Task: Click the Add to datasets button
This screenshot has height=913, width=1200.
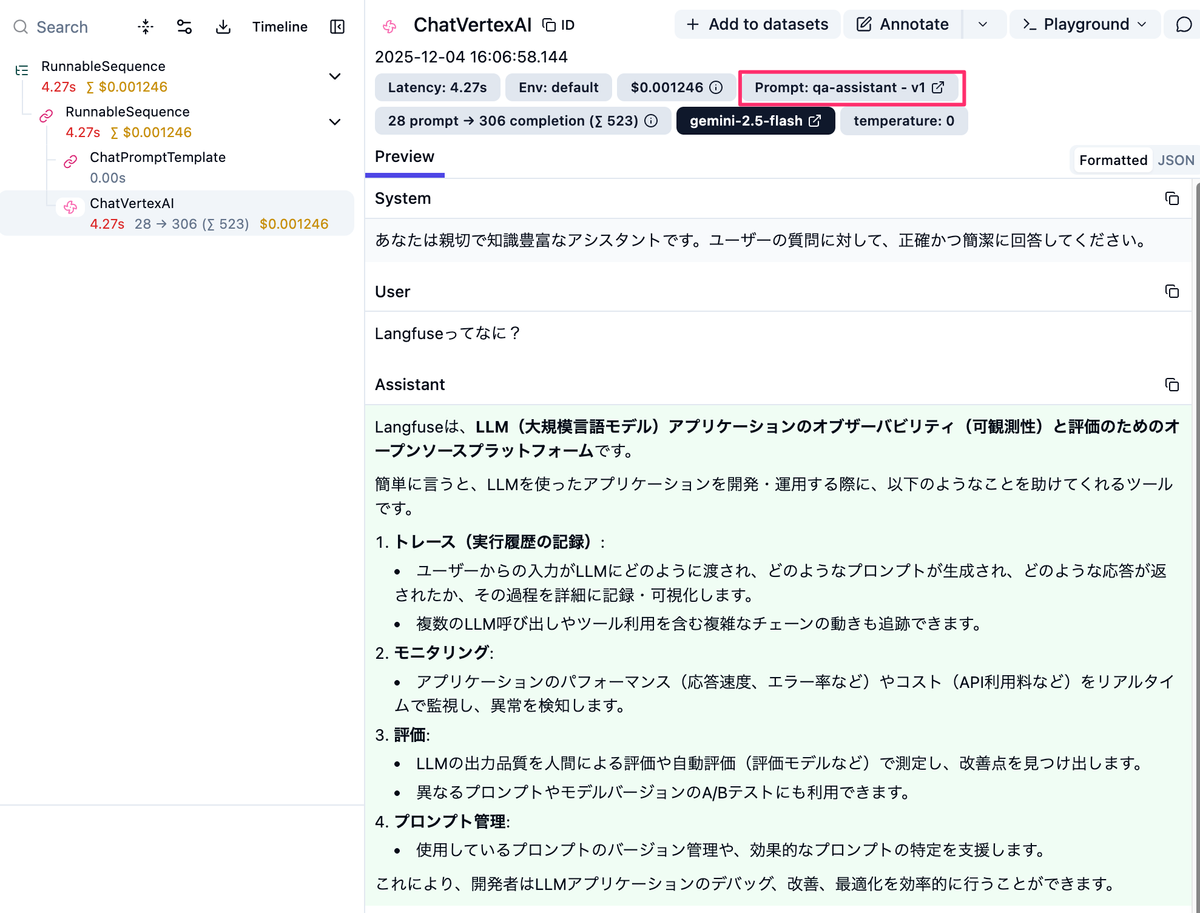Action: point(757,25)
